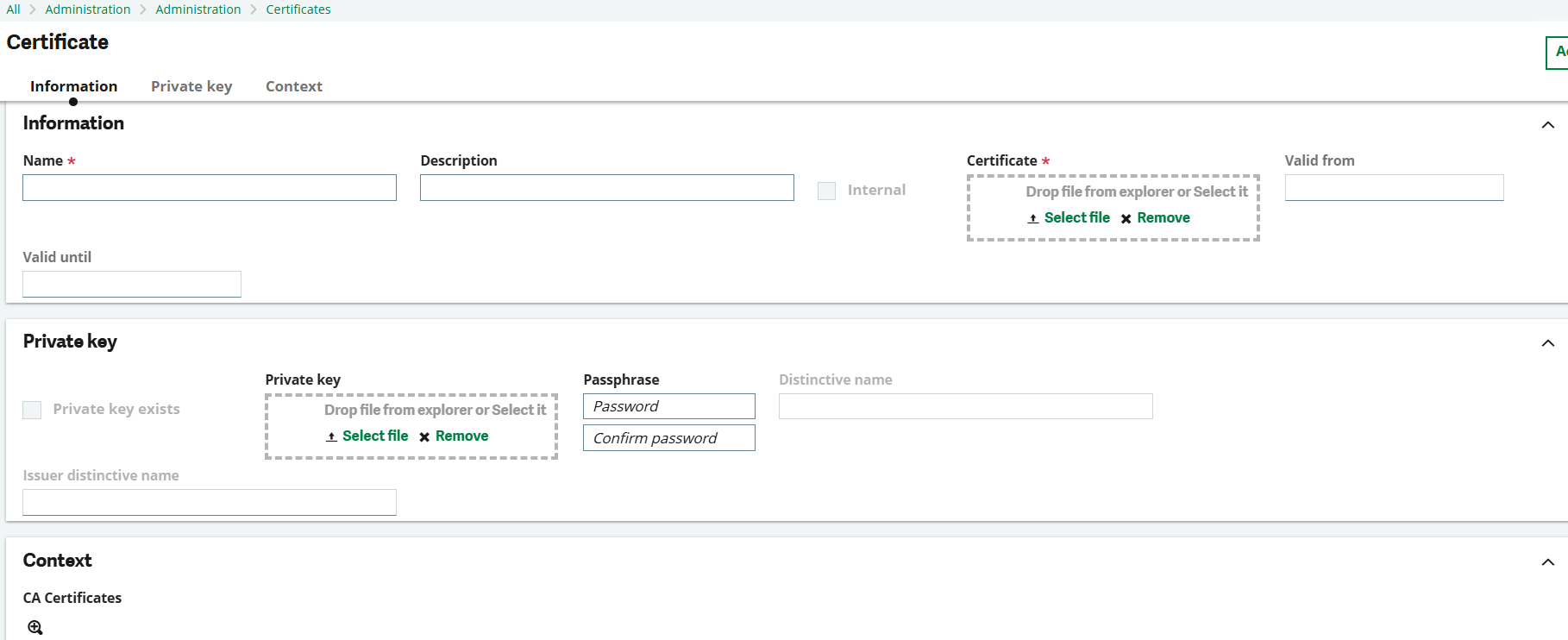Viewport: 1568px width, 640px height.
Task: Collapse the Private key section
Action: click(1547, 343)
